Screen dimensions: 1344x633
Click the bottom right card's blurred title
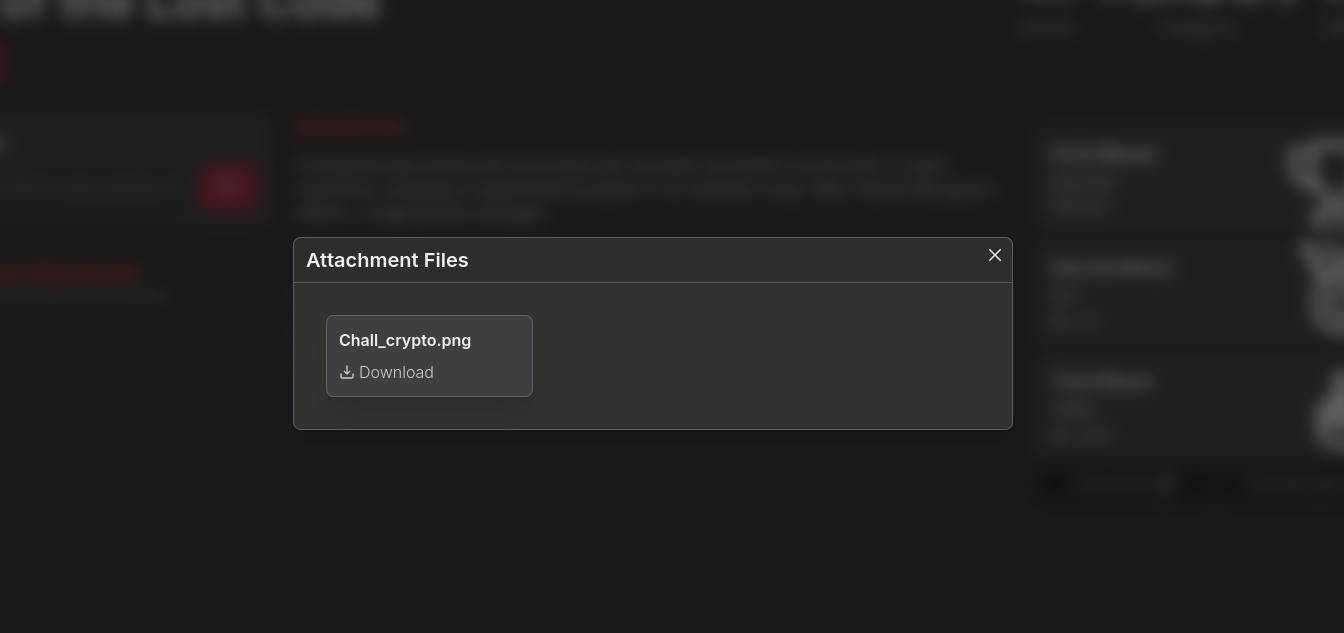click(x=1102, y=381)
